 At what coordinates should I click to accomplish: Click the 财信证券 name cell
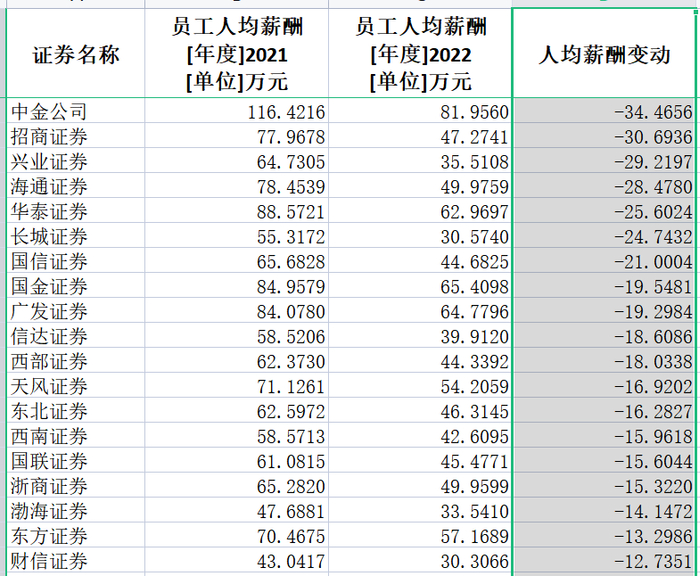75,560
